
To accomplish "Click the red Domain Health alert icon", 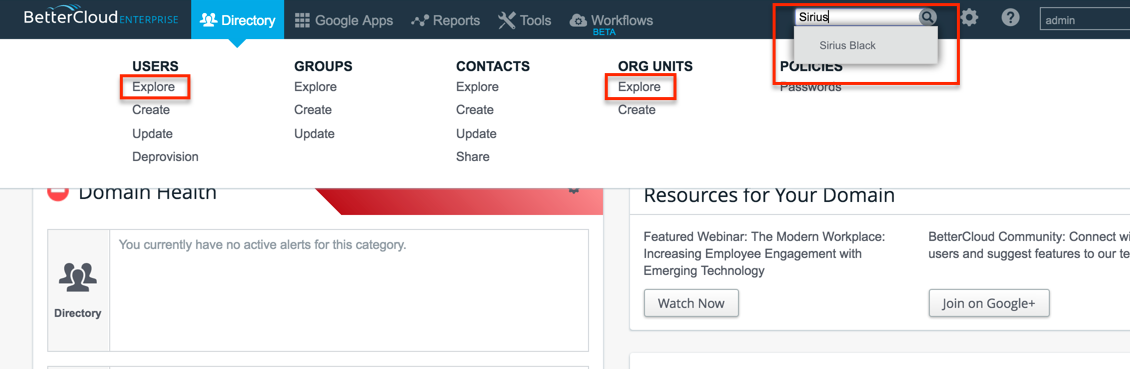I will point(58,192).
